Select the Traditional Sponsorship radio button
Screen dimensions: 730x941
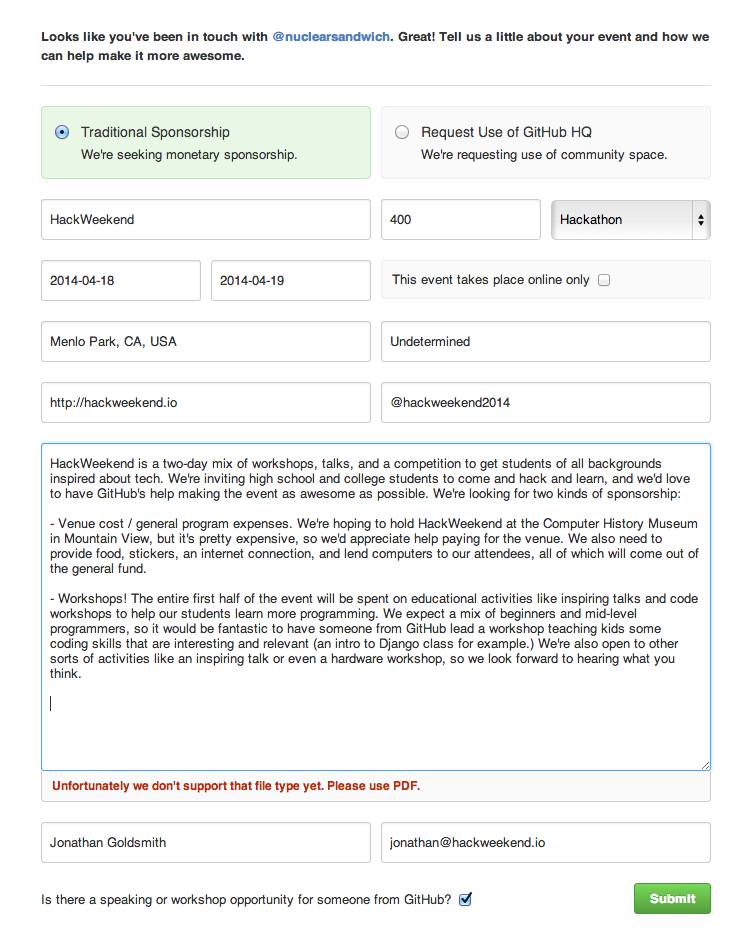click(x=62, y=132)
